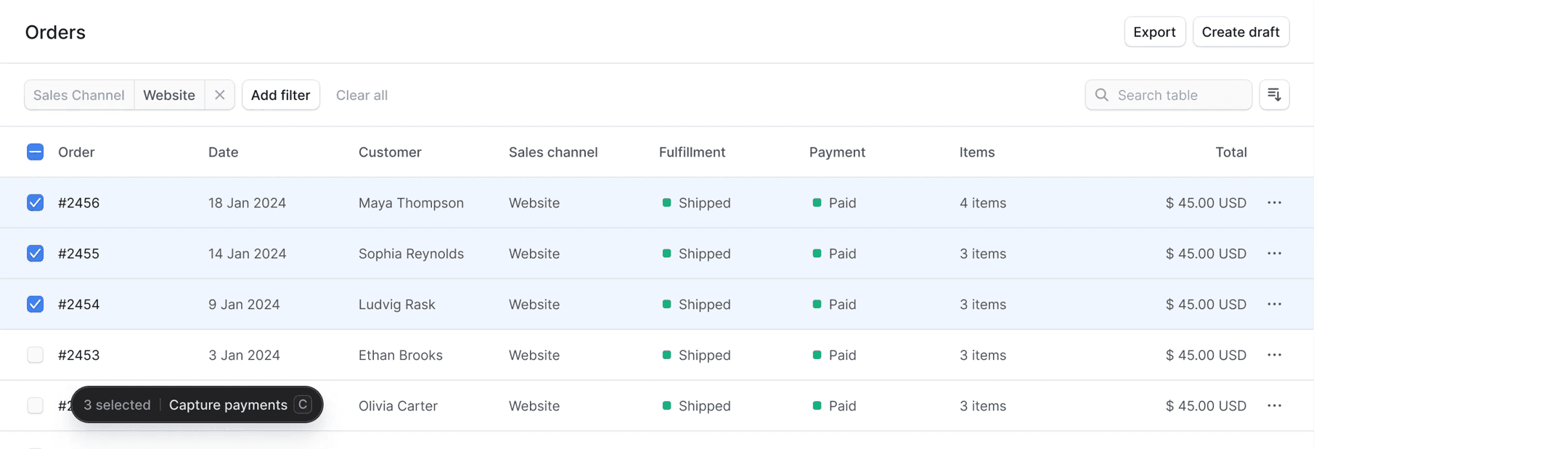Click the Items column header
This screenshot has height=449, width=1568.
[977, 152]
